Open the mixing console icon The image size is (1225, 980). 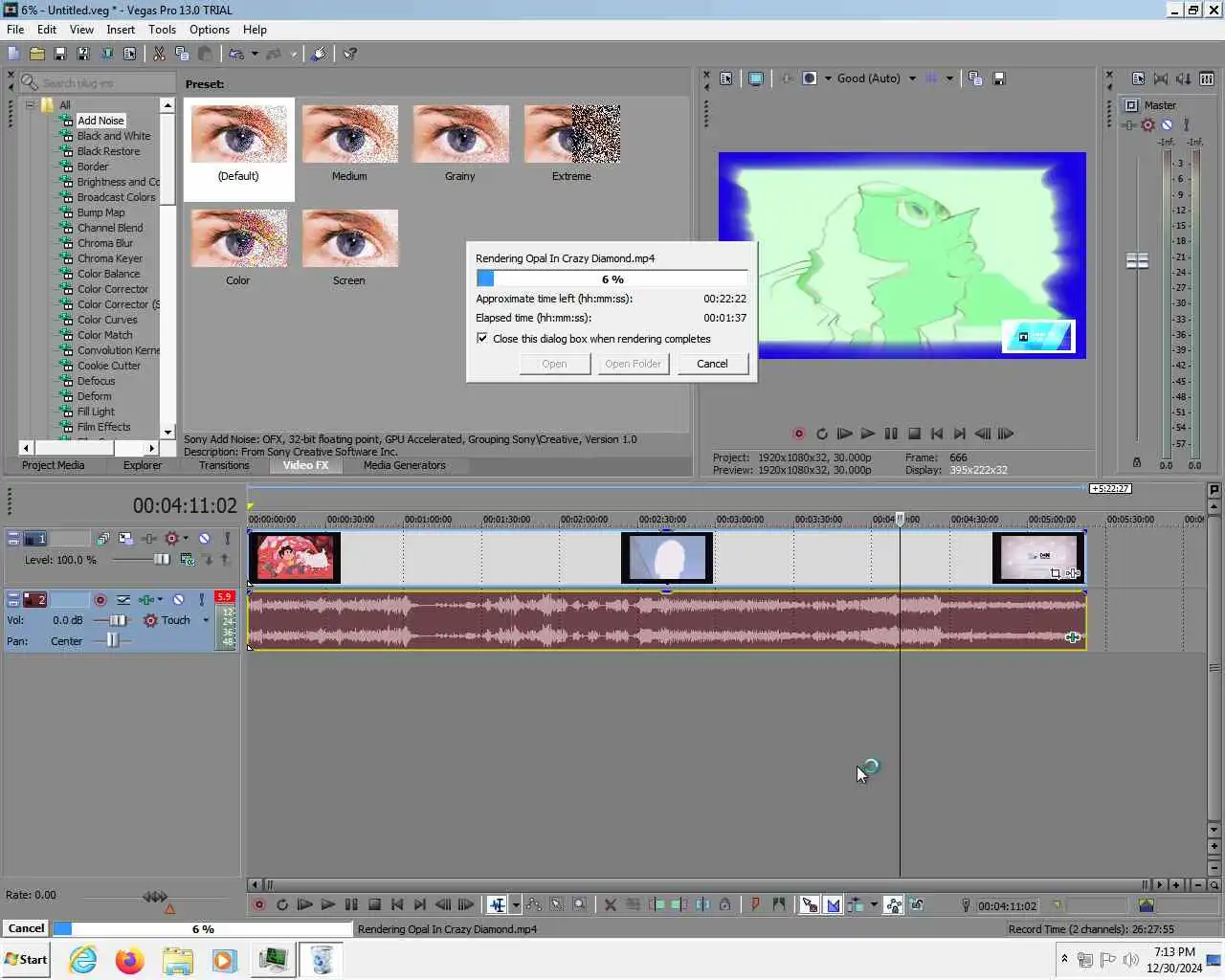click(x=1207, y=78)
